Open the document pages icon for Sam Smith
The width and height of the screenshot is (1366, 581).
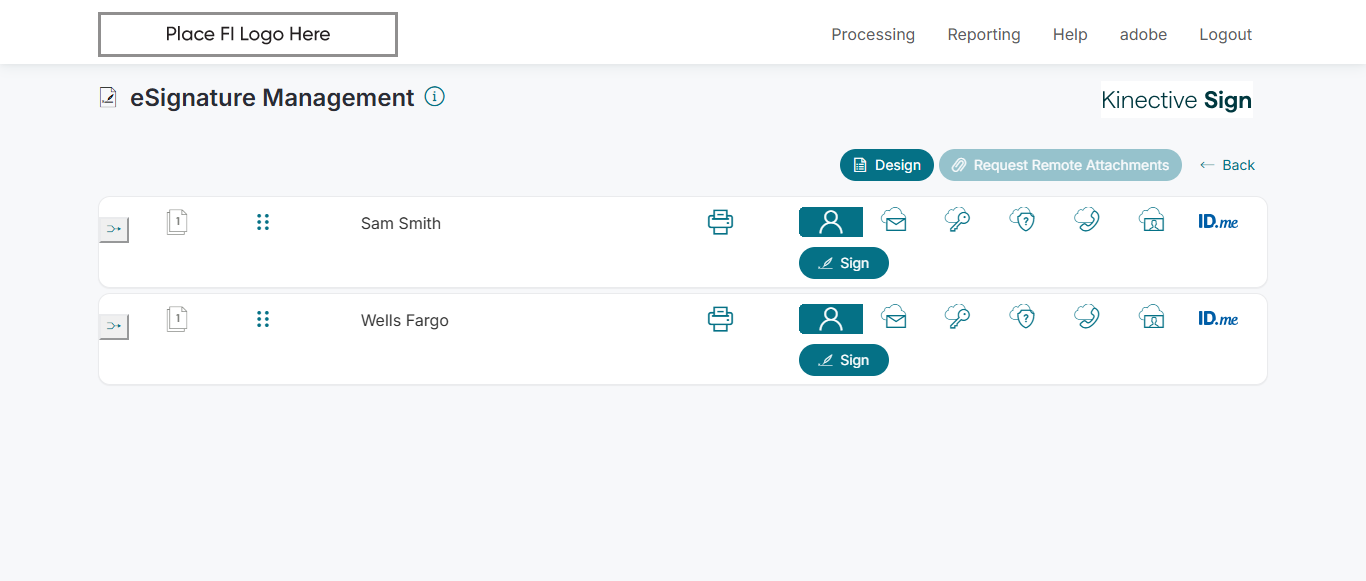(177, 222)
